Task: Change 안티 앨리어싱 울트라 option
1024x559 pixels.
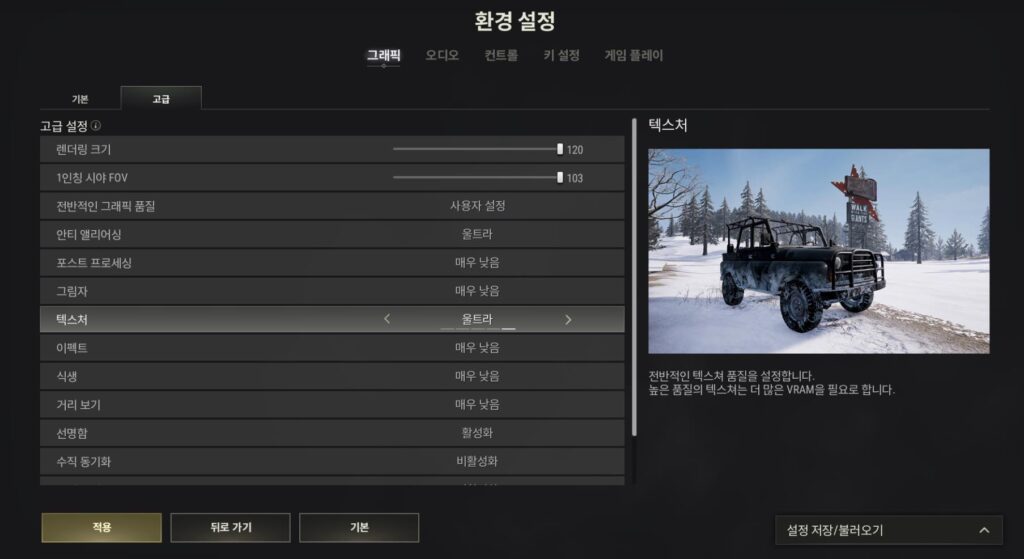Action: [x=477, y=234]
